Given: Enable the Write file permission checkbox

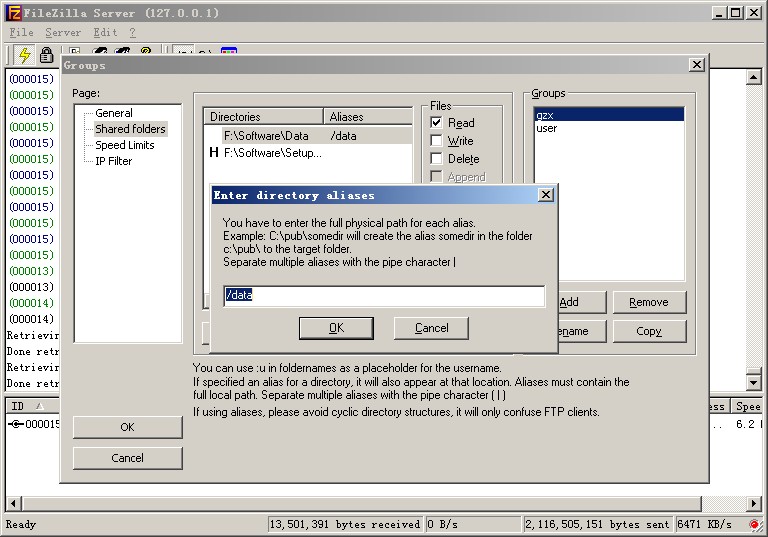Looking at the screenshot, I should click(x=436, y=141).
